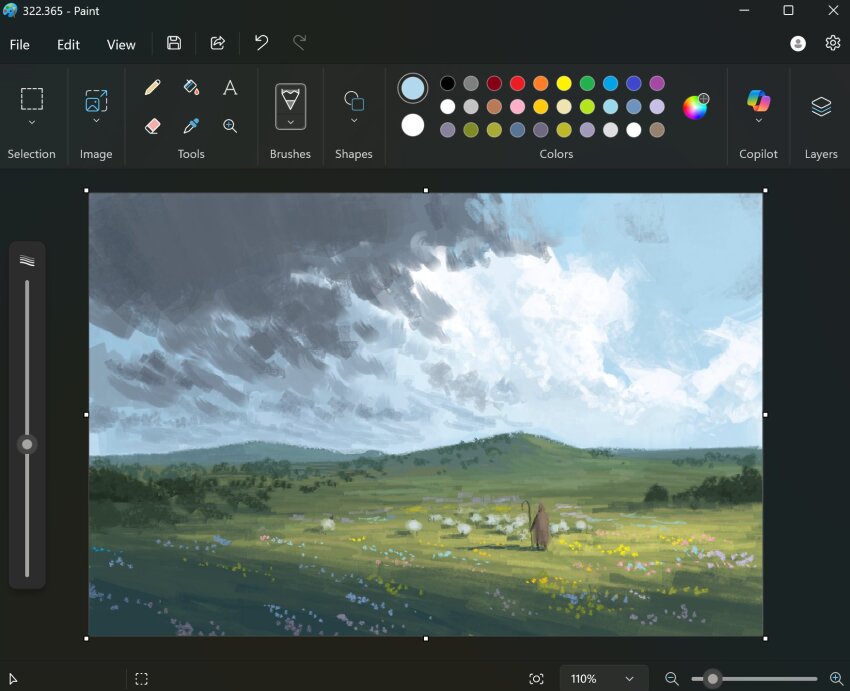Viewport: 850px width, 691px height.
Task: Pick a color with the Color picker tool
Action: (191, 126)
